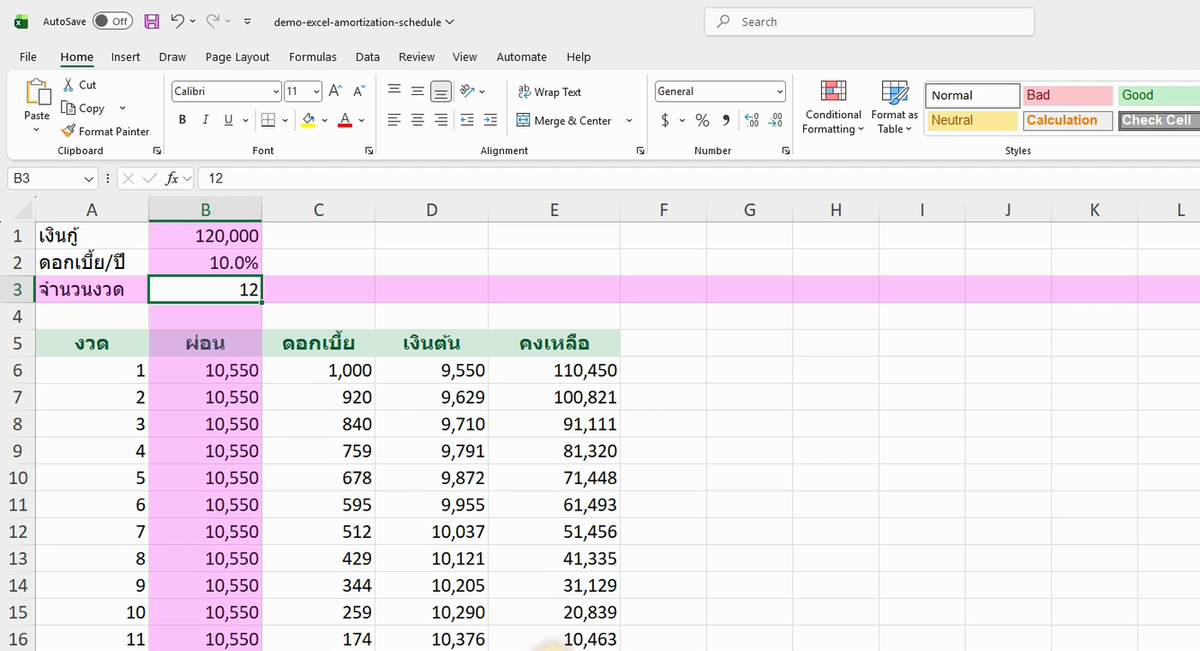Open the Customize Quick Access Toolbar dropdown
The height and width of the screenshot is (651, 1200).
click(248, 21)
